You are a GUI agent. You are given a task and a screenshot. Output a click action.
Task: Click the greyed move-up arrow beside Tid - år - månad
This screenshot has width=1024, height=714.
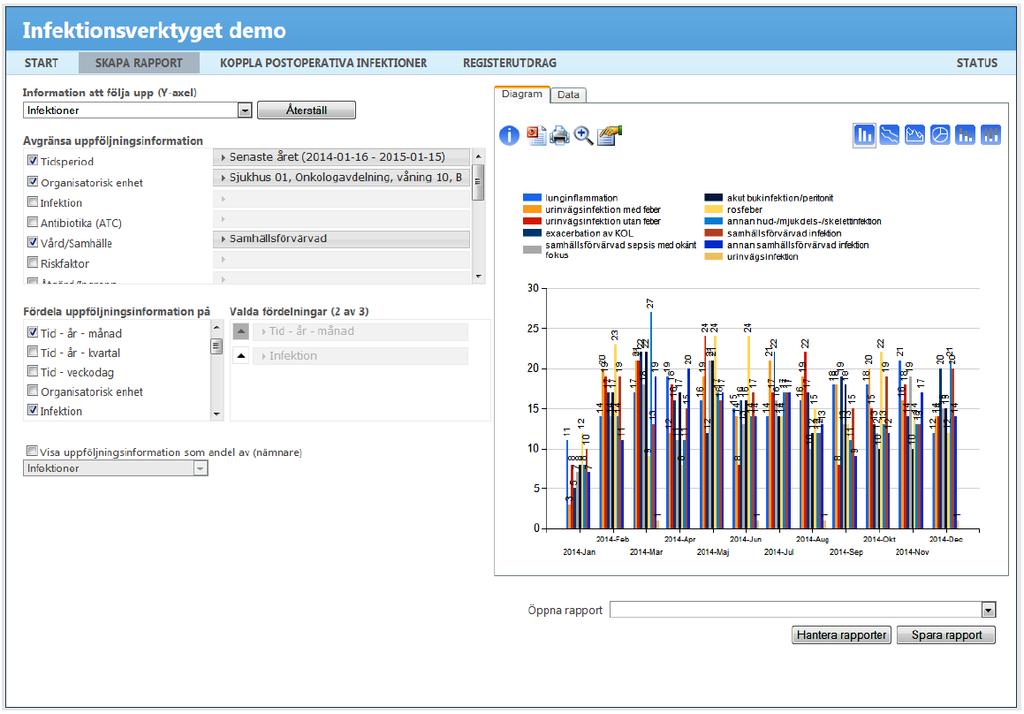click(241, 332)
